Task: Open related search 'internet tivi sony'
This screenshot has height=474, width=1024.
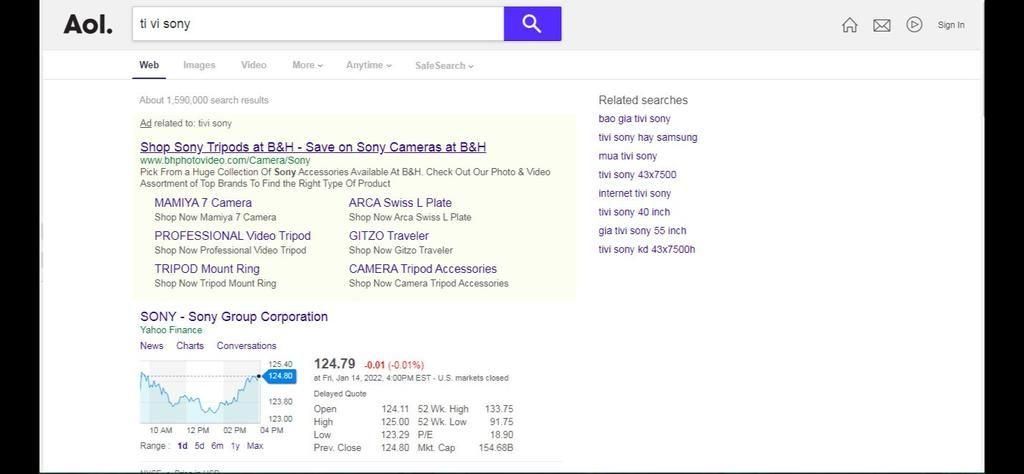Action: click(x=635, y=193)
